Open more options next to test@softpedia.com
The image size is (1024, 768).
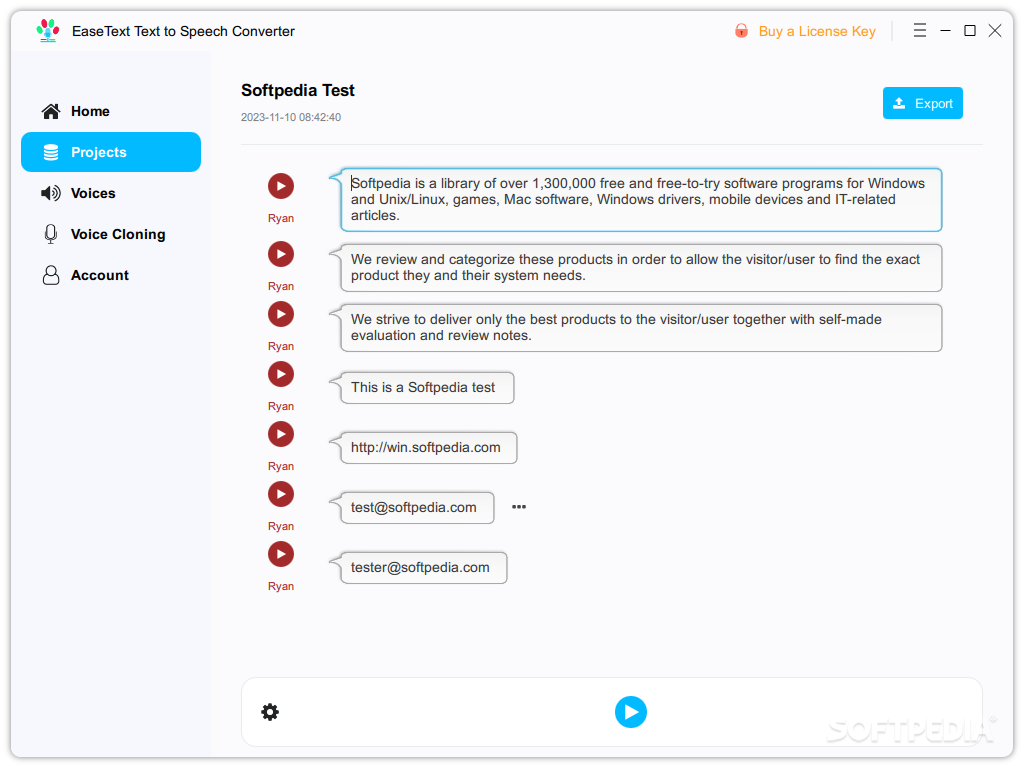click(x=519, y=507)
